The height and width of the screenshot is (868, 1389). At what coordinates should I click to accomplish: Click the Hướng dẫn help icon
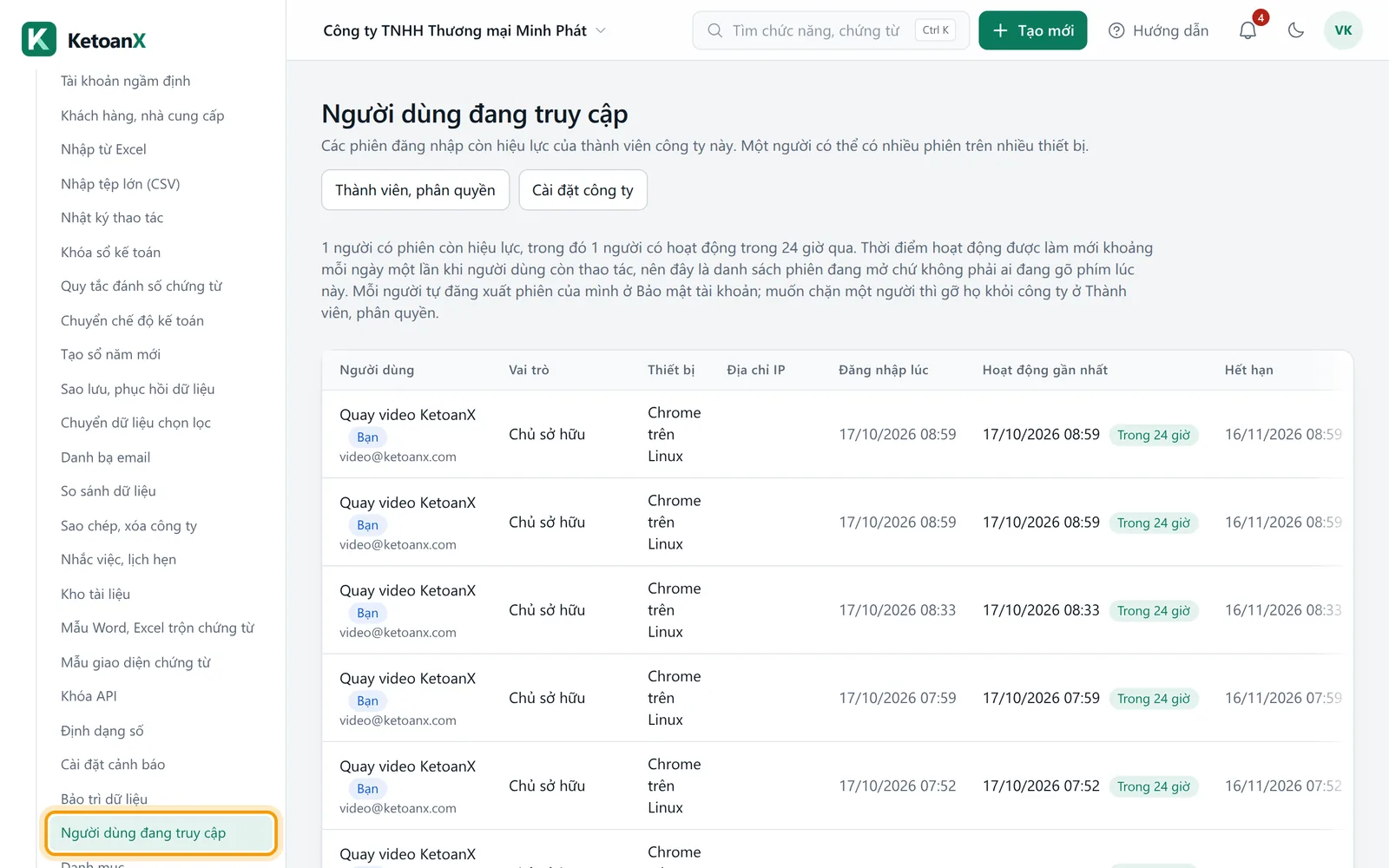(x=1116, y=30)
